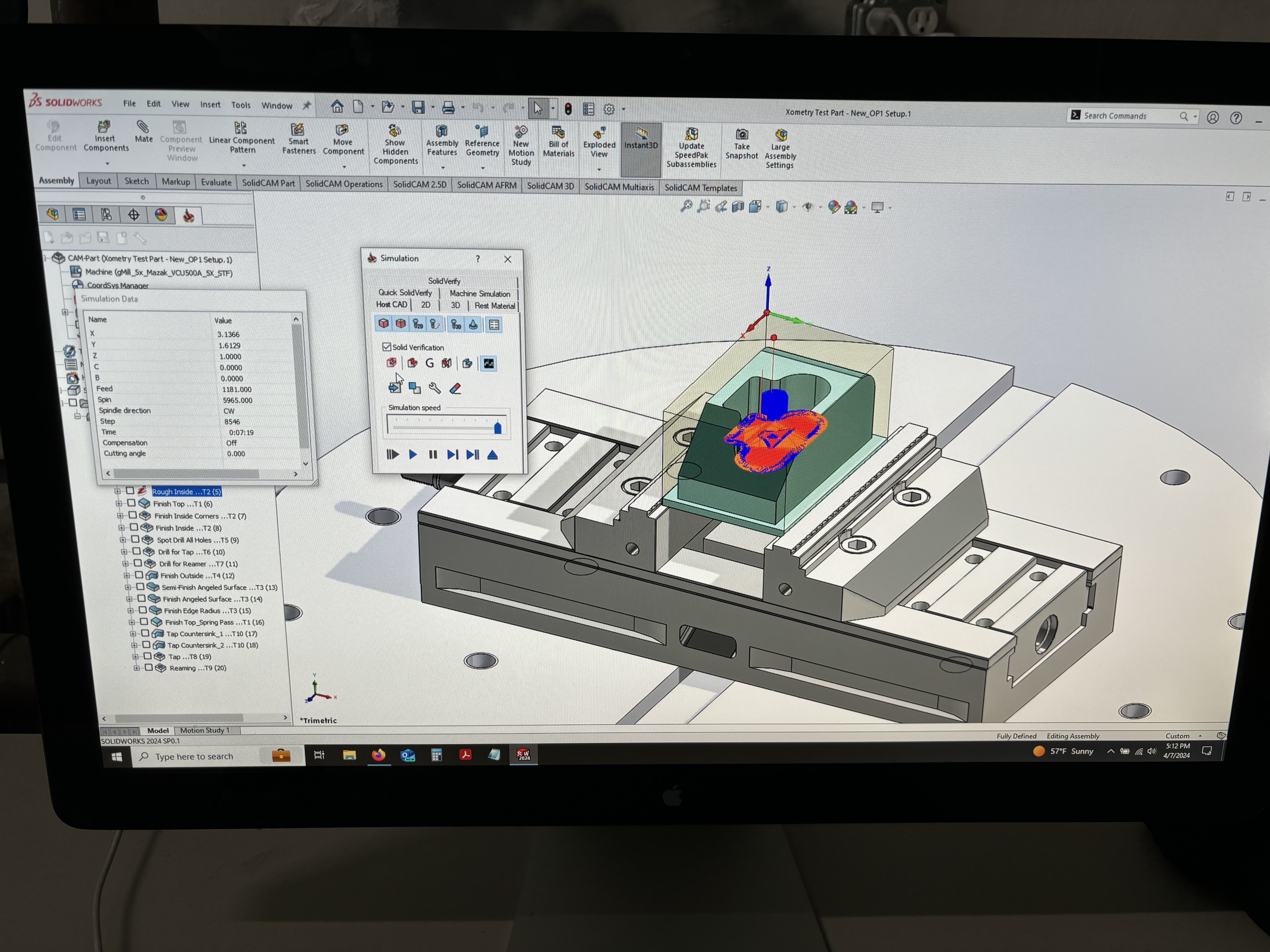This screenshot has height=952, width=1270.
Task: Click the Simulation speed slider handle
Action: pyautogui.click(x=498, y=428)
